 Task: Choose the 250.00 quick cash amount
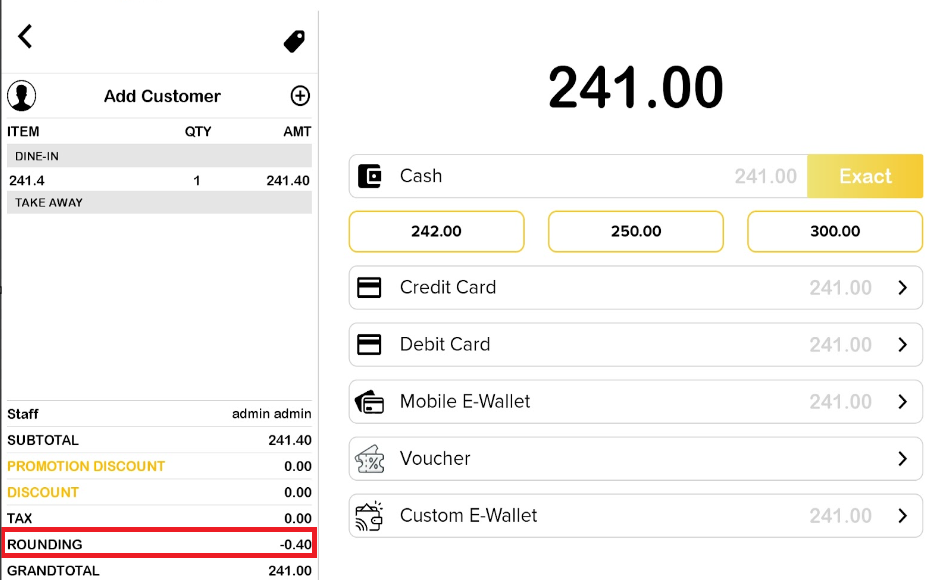(636, 231)
